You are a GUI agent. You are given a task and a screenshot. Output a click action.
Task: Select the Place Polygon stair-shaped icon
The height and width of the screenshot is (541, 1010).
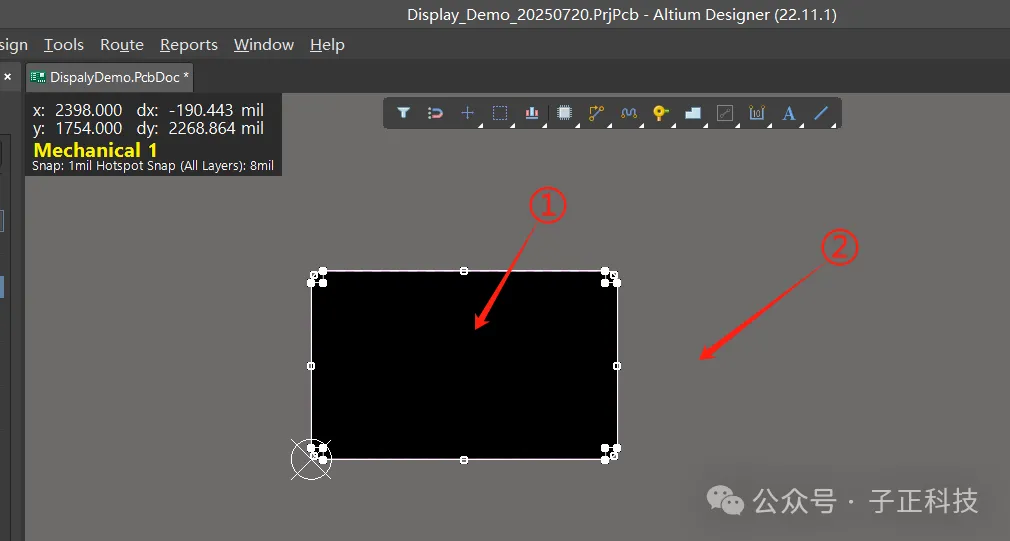(x=693, y=113)
